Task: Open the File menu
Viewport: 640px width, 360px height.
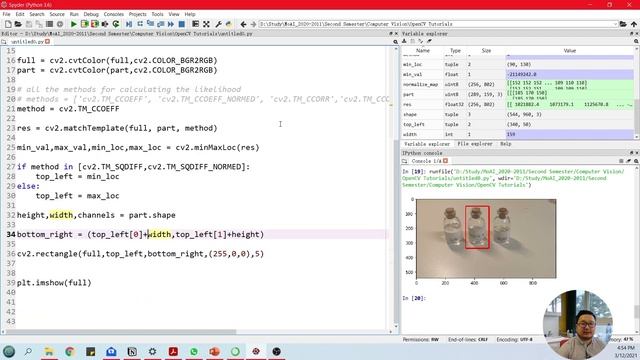Action: click(x=7, y=14)
